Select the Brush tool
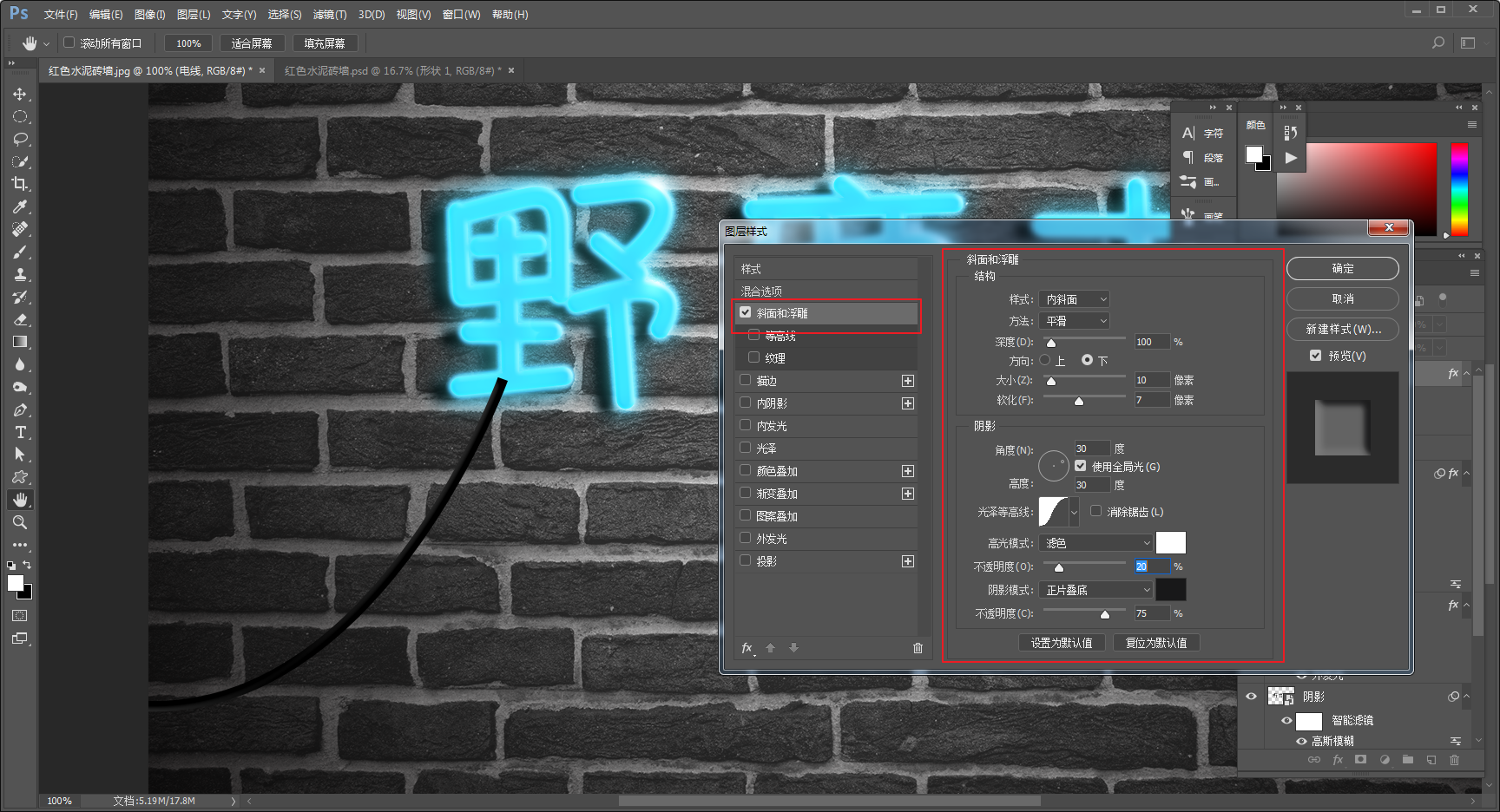 [20, 252]
